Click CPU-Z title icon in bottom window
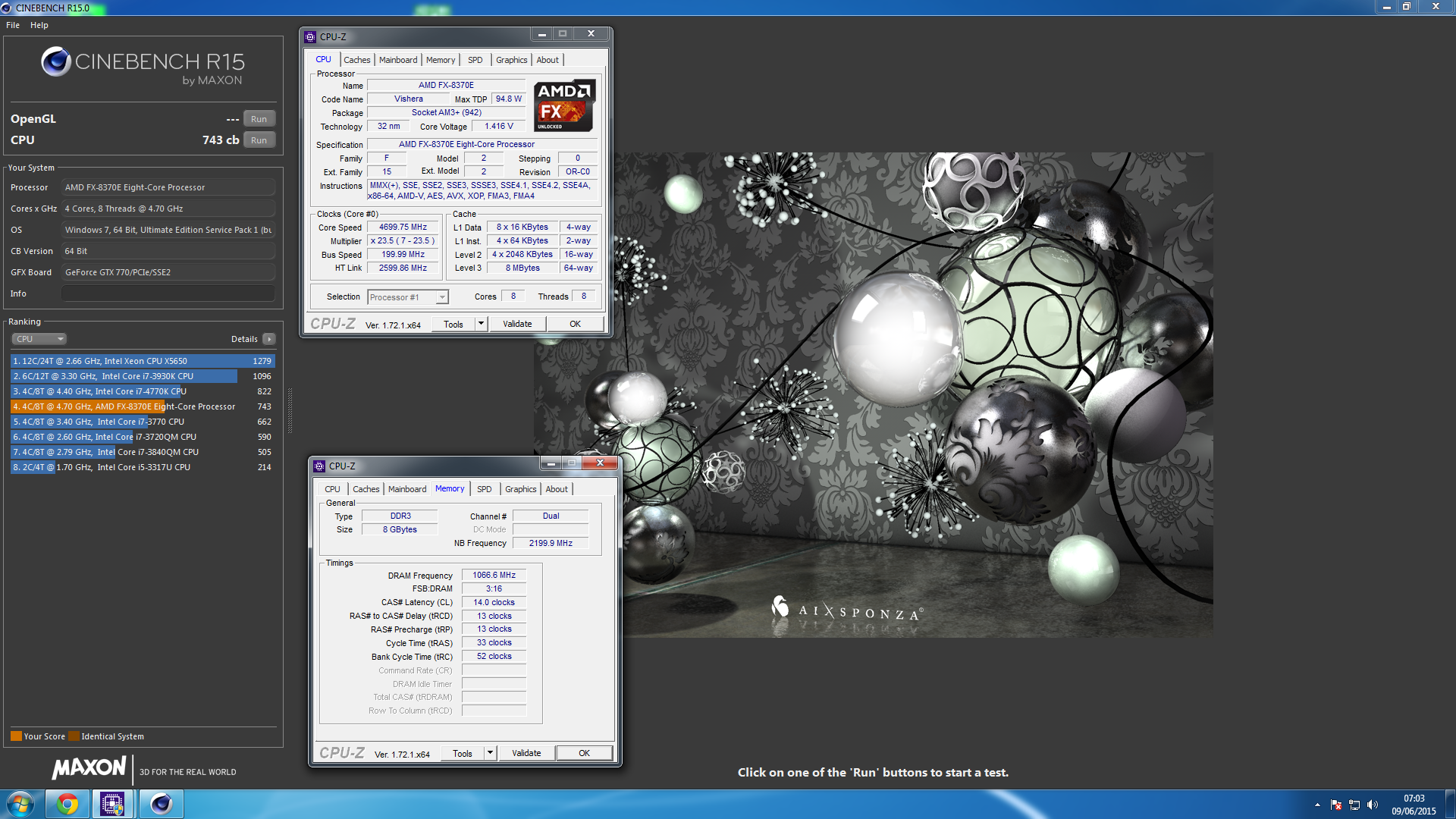This screenshot has height=819, width=1456. 319,466
